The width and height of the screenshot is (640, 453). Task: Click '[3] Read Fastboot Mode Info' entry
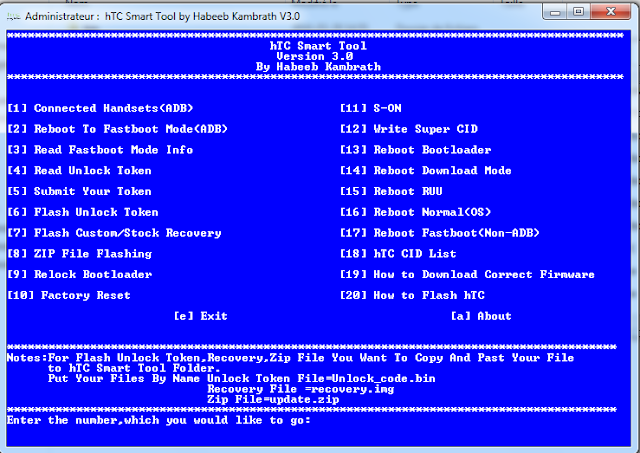point(100,150)
